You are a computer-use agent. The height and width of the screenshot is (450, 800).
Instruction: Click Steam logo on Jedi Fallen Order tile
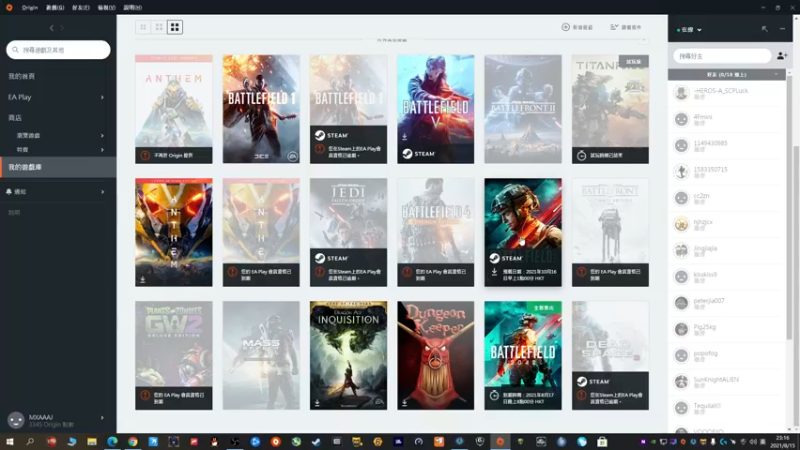[320, 258]
